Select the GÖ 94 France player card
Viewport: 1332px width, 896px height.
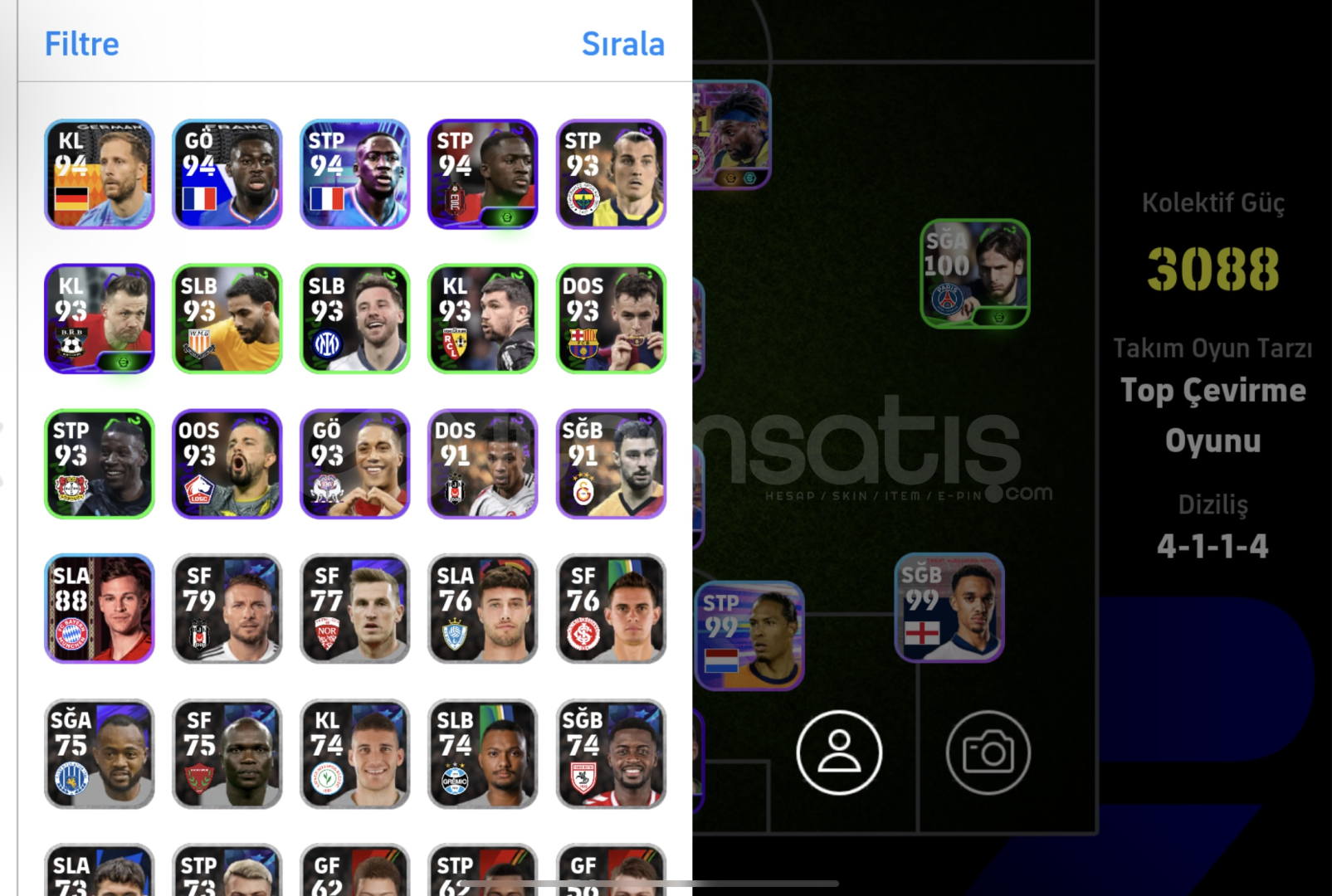[x=227, y=174]
